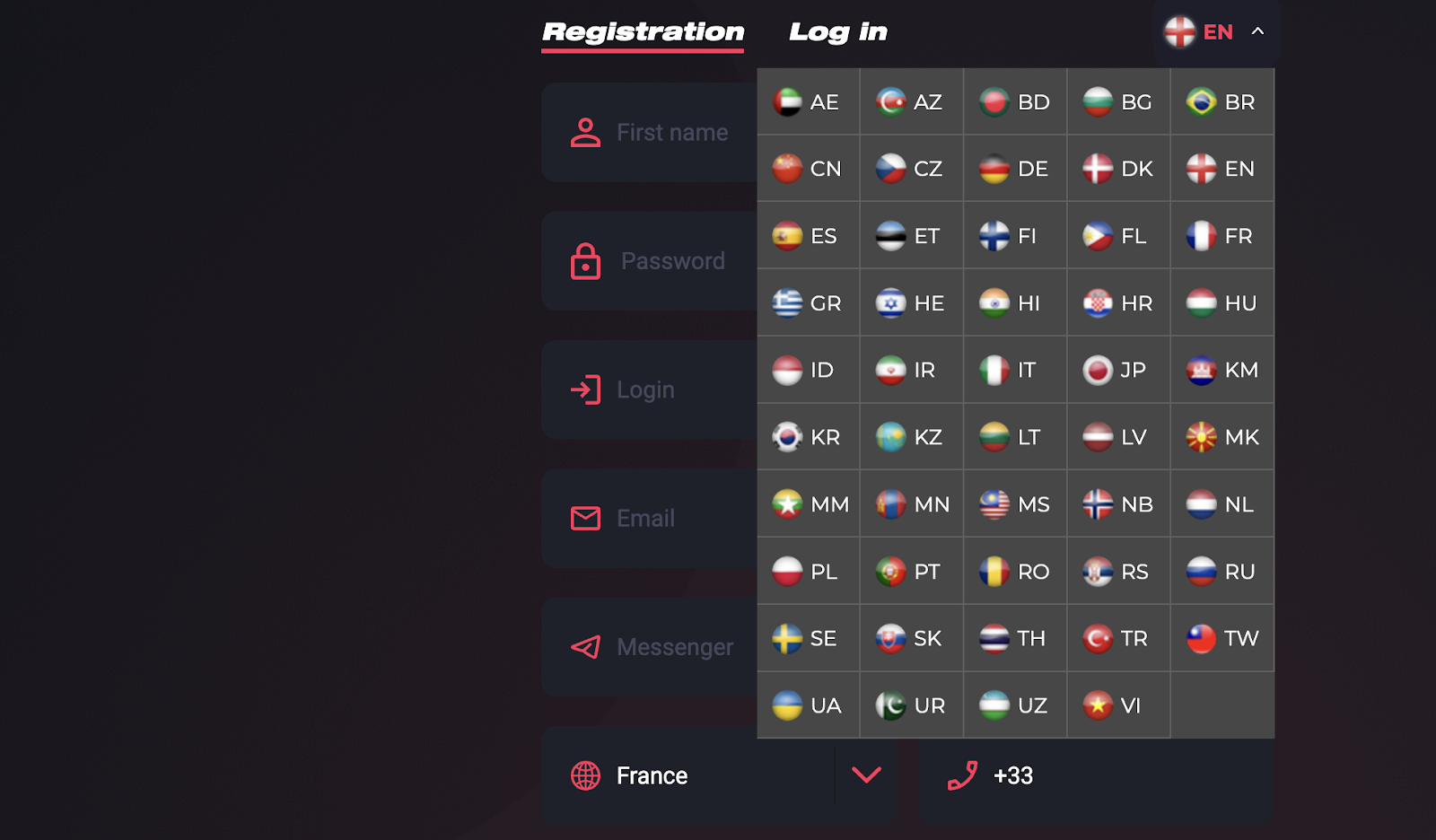Screen dimensions: 1436x840
Task: Choose the Russian RU language option
Action: click(x=1221, y=572)
